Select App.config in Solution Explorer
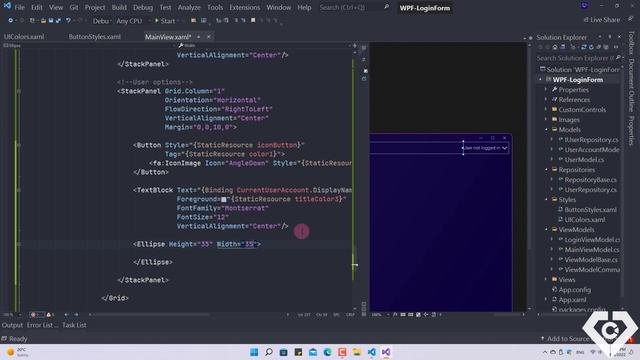Viewport: 640px width, 360px height. (x=574, y=290)
